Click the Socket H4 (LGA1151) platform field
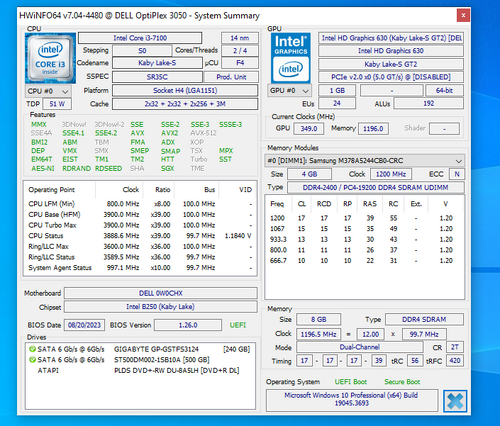 pos(185,90)
